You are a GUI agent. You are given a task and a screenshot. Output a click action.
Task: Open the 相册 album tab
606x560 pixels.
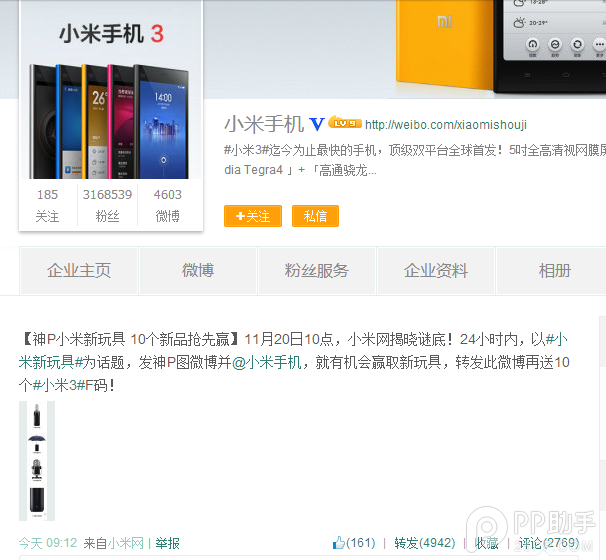click(x=553, y=271)
